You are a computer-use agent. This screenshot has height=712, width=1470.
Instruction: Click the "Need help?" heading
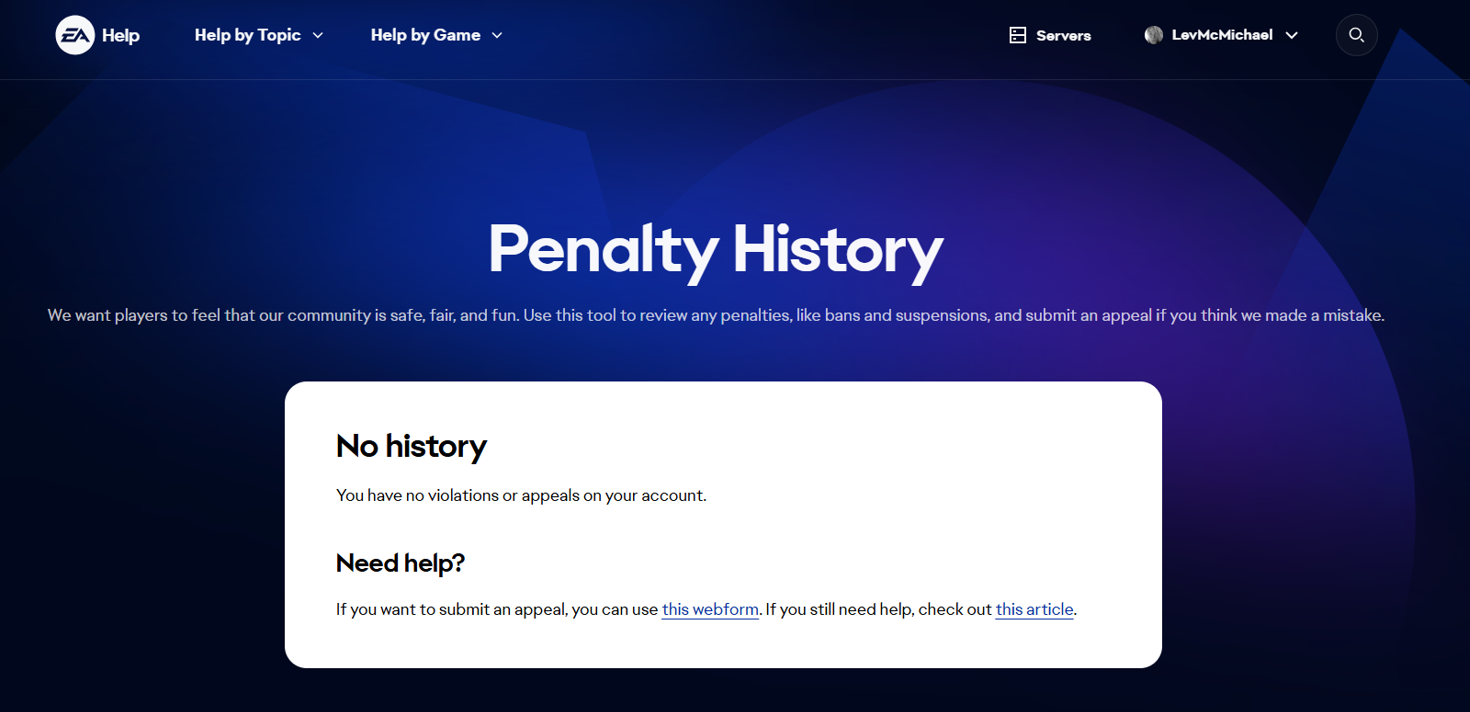pos(400,563)
